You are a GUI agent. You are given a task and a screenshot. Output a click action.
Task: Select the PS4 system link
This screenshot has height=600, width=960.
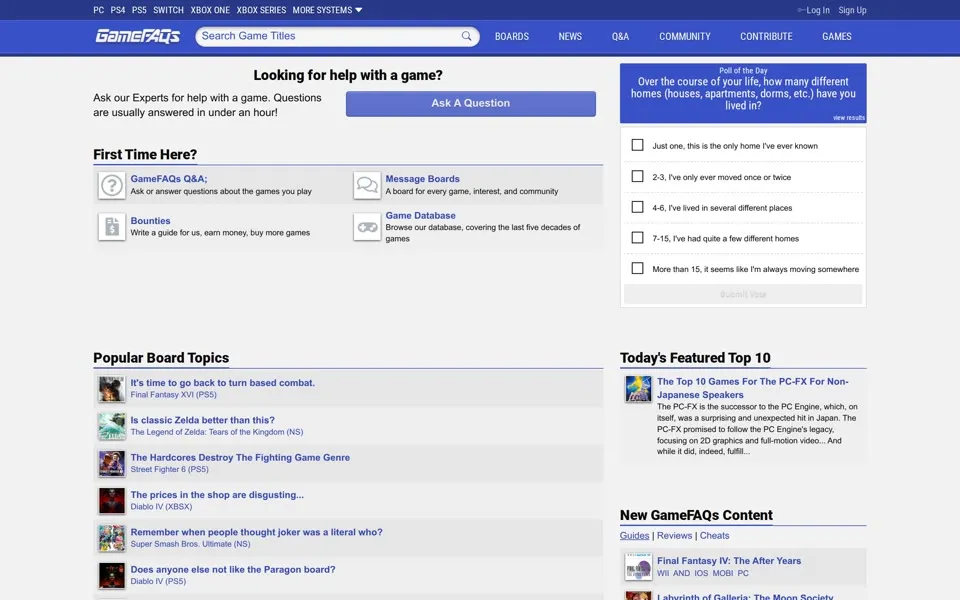(118, 10)
